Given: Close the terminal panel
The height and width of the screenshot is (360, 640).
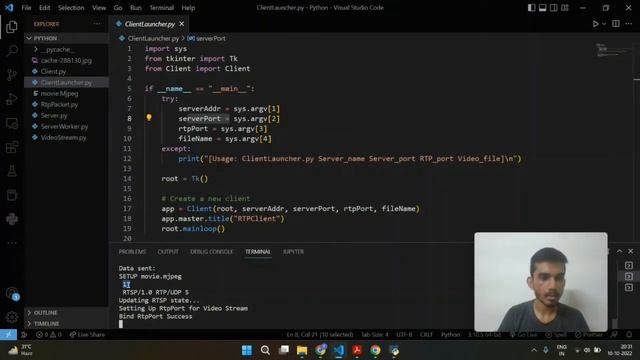Looking at the screenshot, I should pyautogui.click(x=631, y=251).
